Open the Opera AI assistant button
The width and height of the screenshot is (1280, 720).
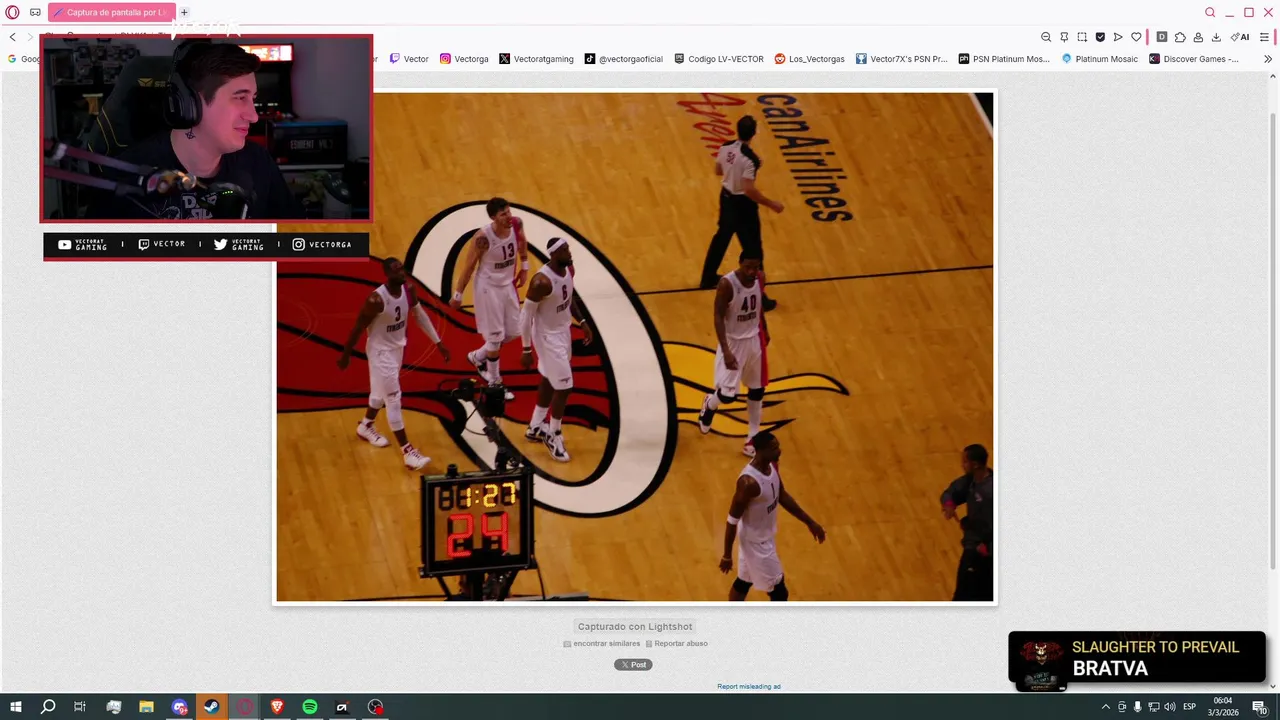1240,37
